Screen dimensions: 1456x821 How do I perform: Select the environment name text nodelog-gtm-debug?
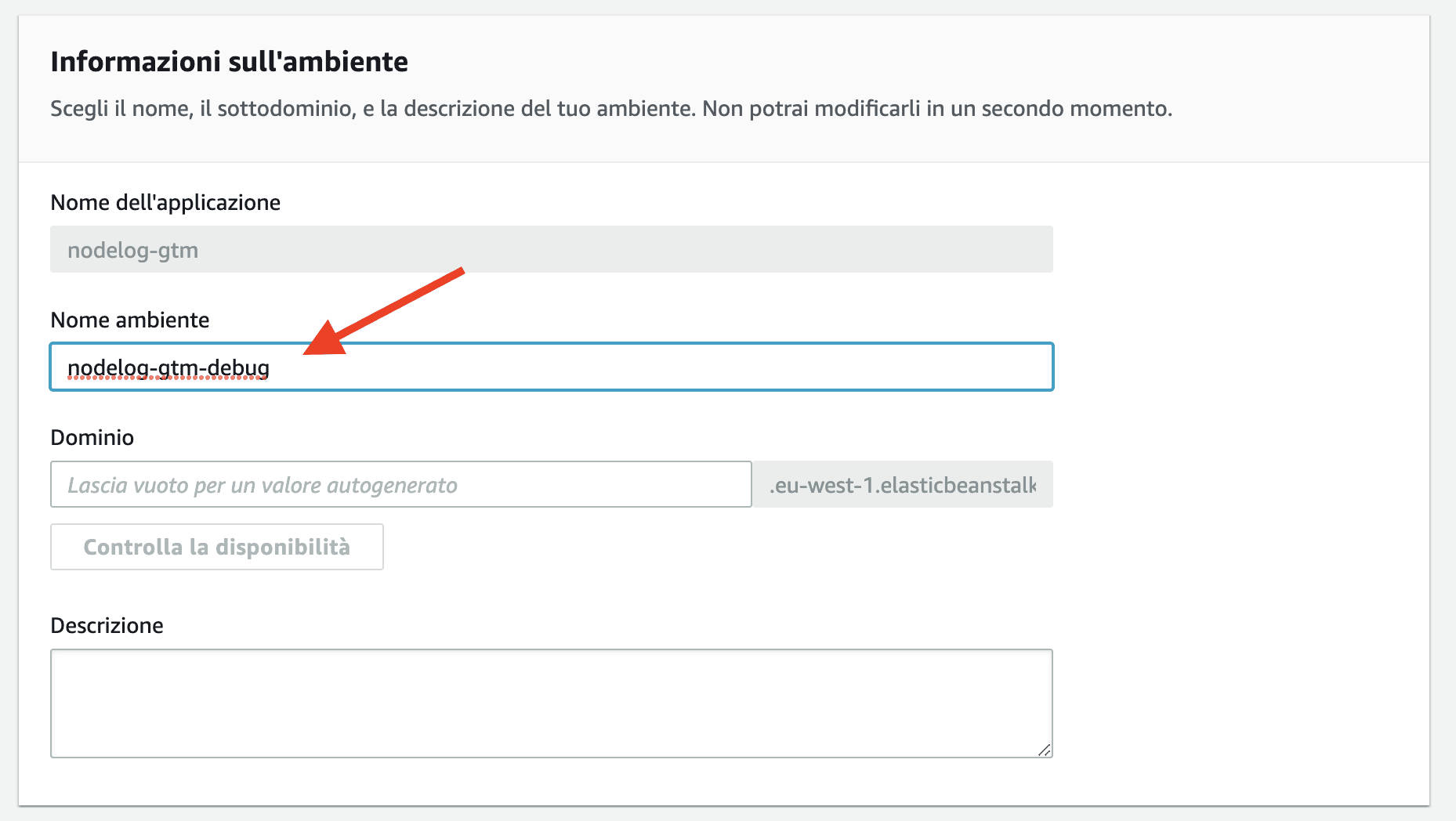(x=167, y=367)
